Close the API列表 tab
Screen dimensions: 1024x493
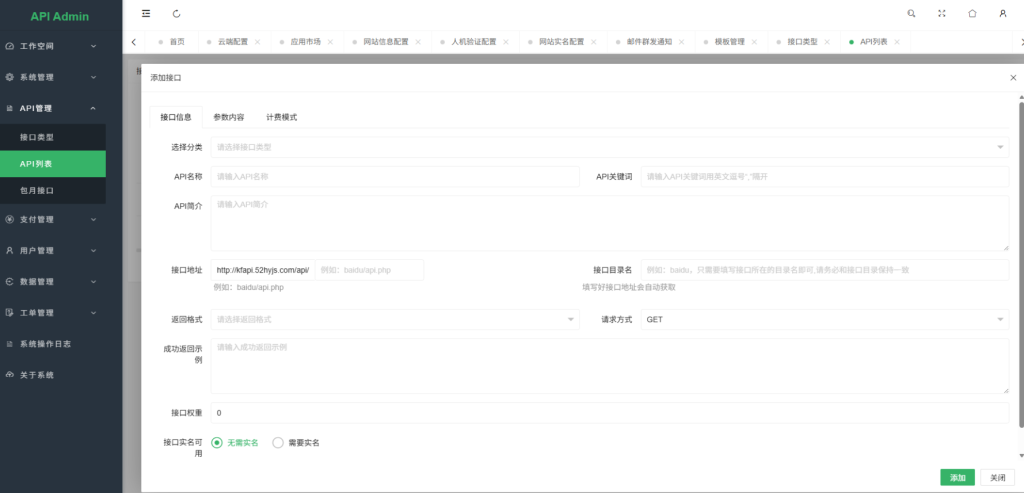click(x=897, y=42)
